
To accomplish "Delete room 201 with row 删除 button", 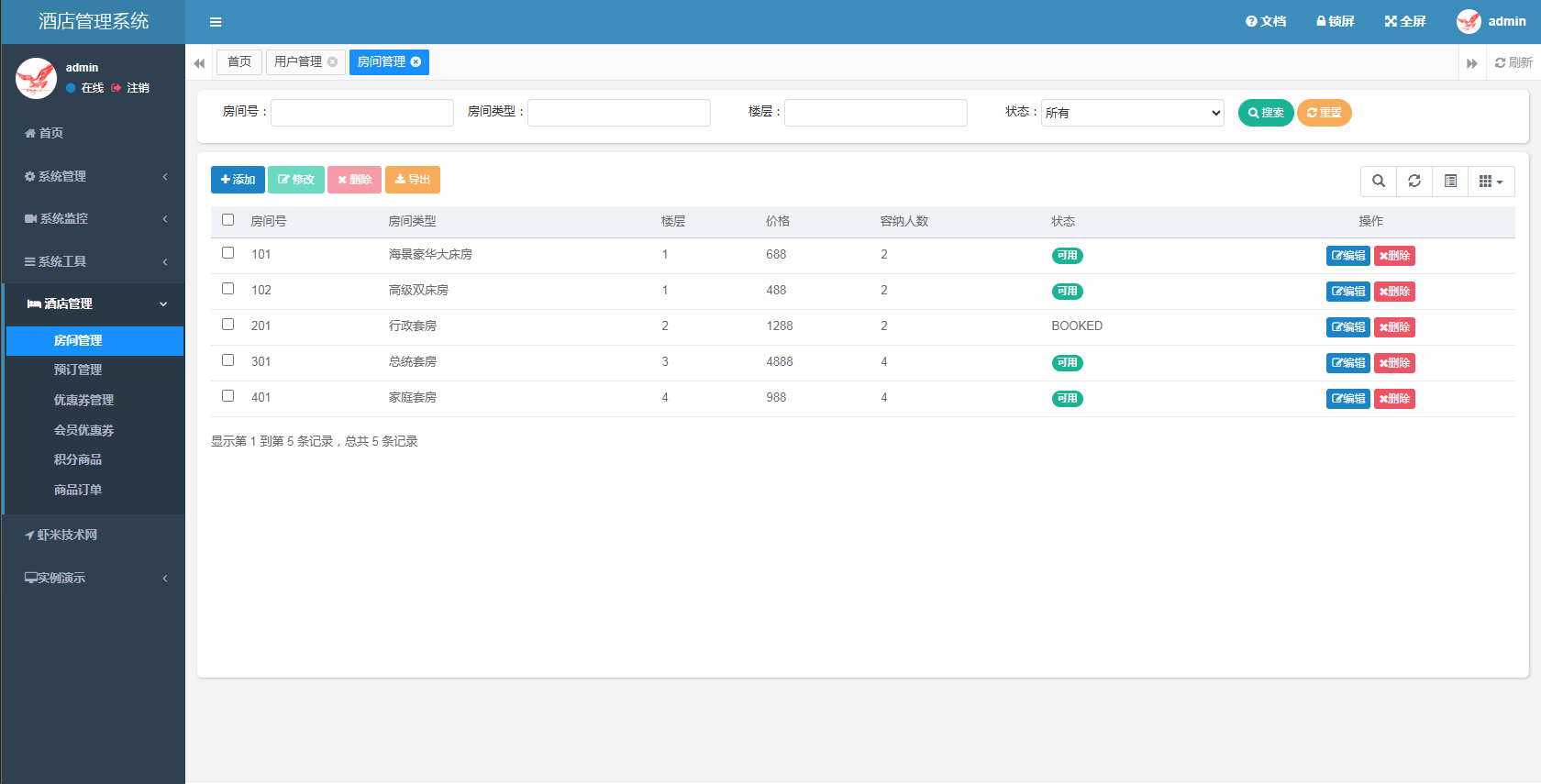I will 1394,327.
